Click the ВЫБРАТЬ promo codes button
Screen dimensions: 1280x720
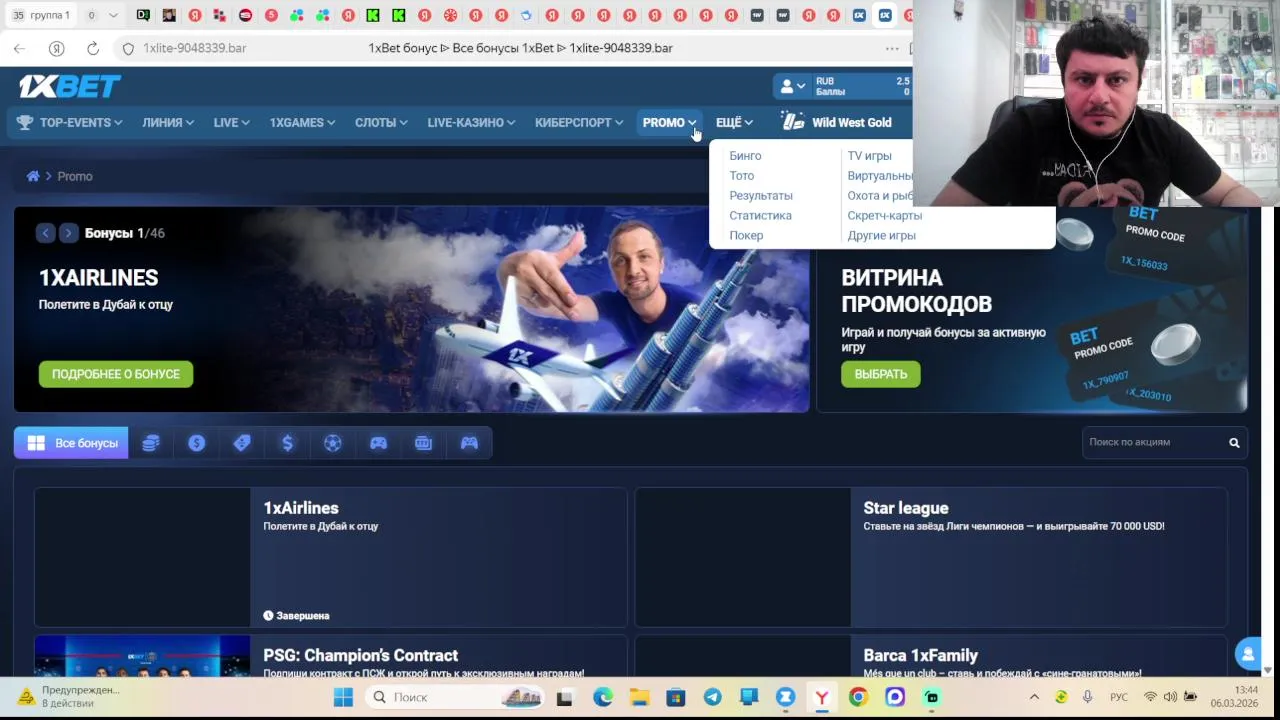pyautogui.click(x=881, y=374)
